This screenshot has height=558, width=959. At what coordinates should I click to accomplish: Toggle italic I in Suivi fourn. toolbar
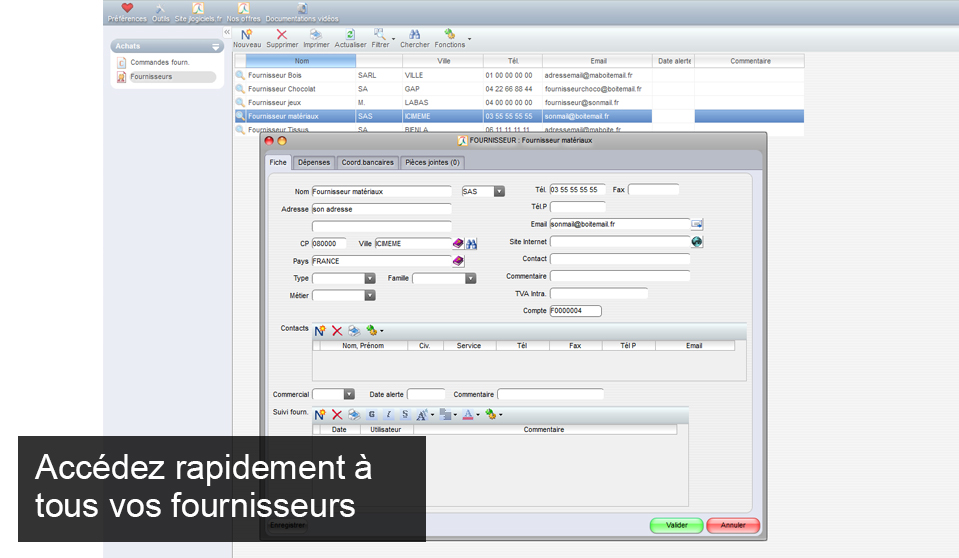(x=388, y=415)
